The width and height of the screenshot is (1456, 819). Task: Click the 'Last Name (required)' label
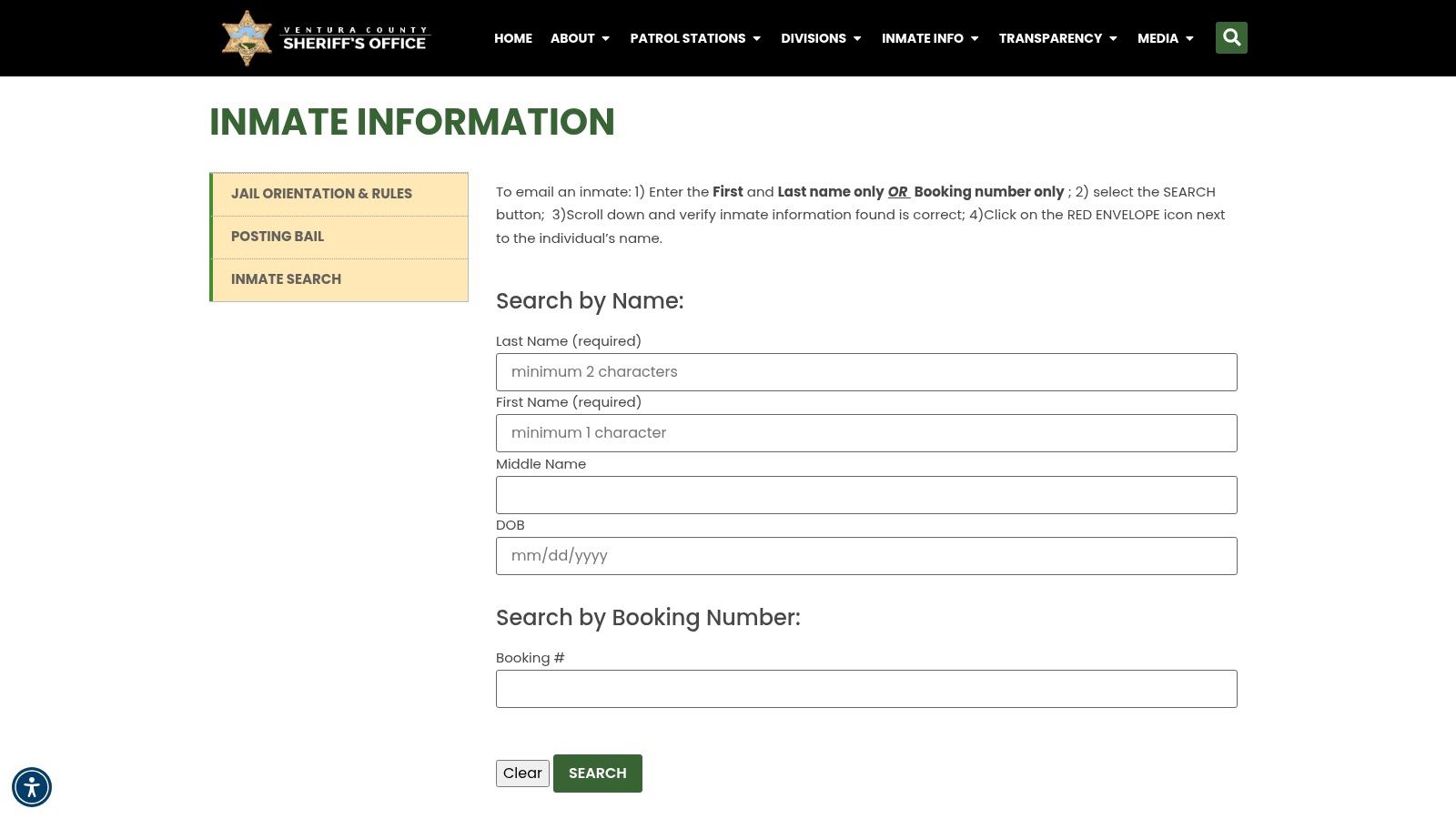(569, 341)
